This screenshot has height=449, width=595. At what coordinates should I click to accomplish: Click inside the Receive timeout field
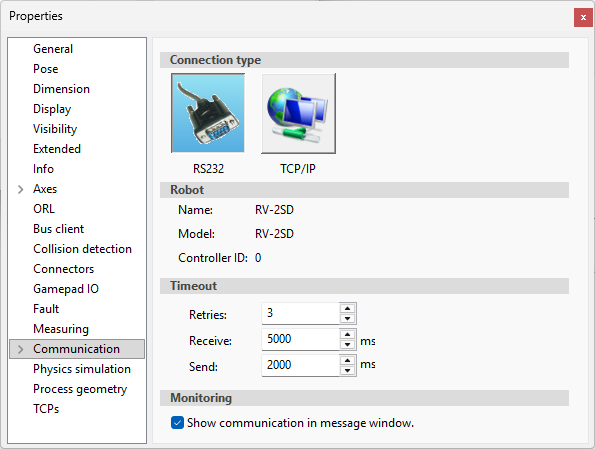(301, 339)
